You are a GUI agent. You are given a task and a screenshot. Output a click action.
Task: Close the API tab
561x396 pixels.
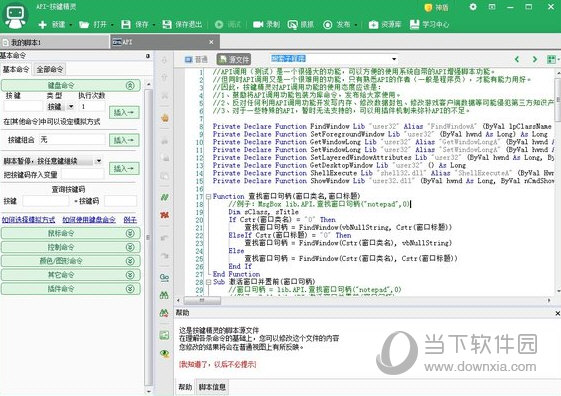pyautogui.click(x=211, y=42)
